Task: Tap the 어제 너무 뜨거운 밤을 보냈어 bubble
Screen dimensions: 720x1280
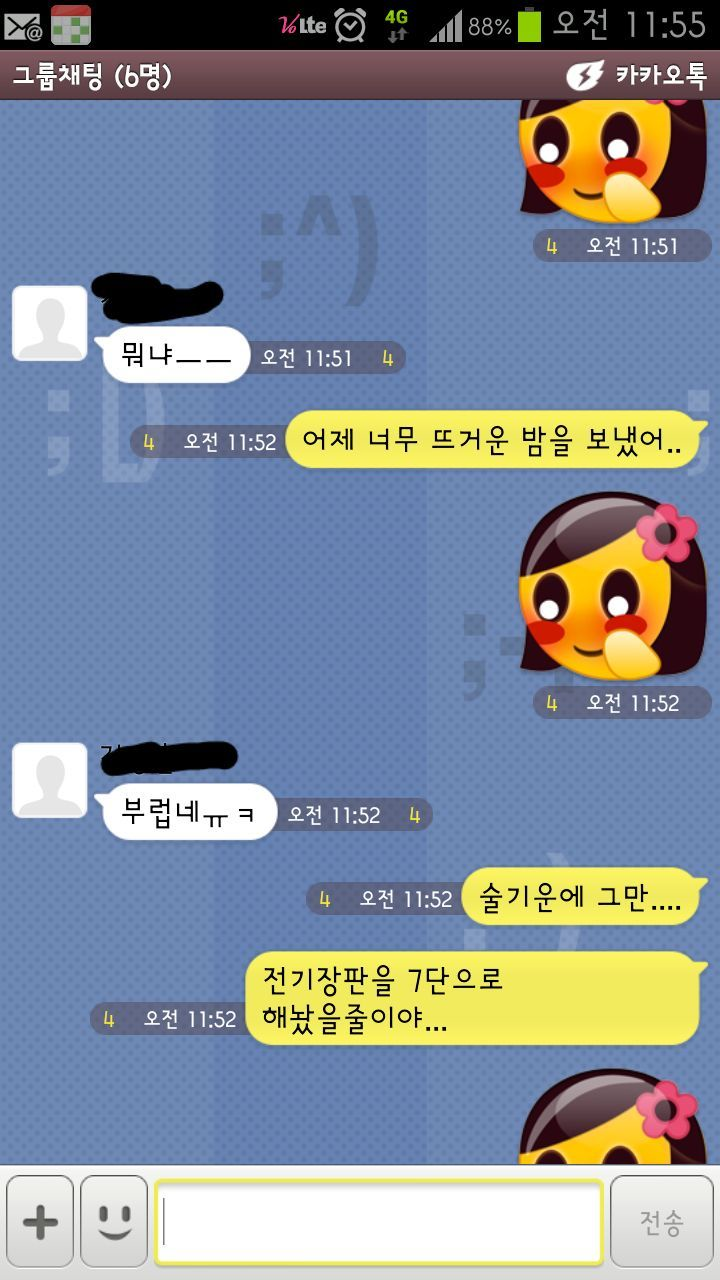Action: 492,440
